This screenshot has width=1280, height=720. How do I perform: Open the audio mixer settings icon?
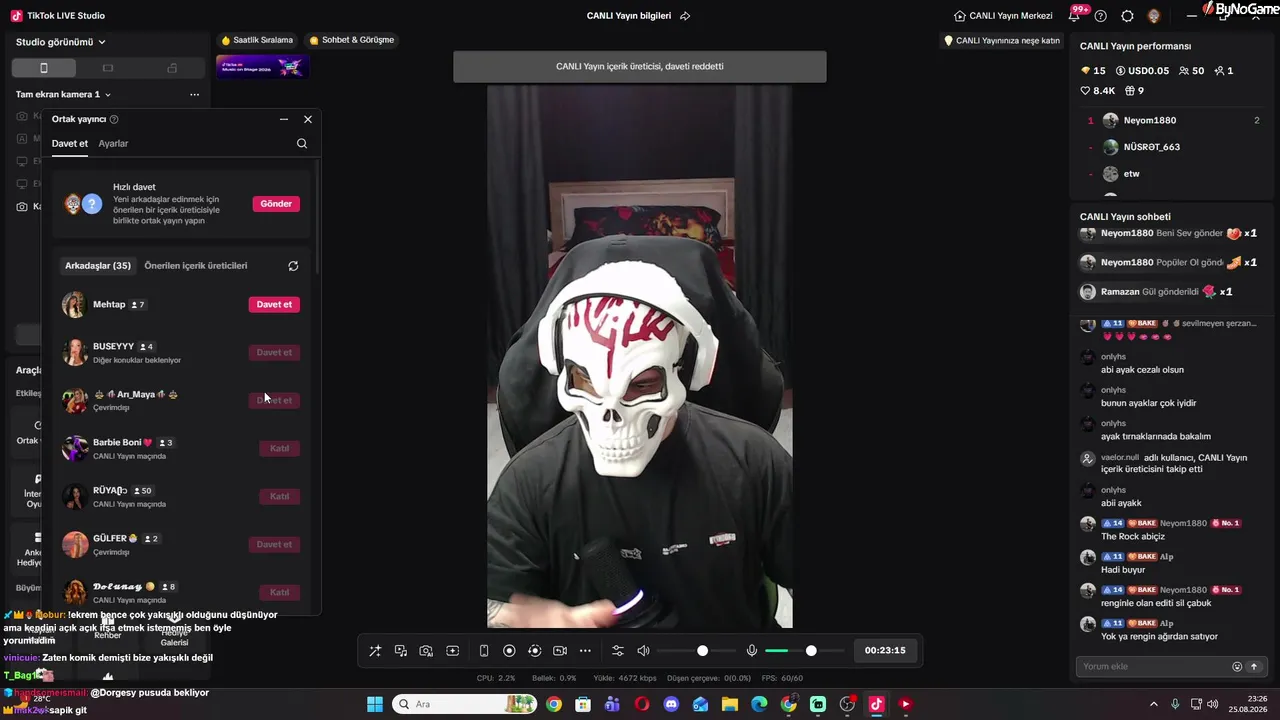click(618, 651)
